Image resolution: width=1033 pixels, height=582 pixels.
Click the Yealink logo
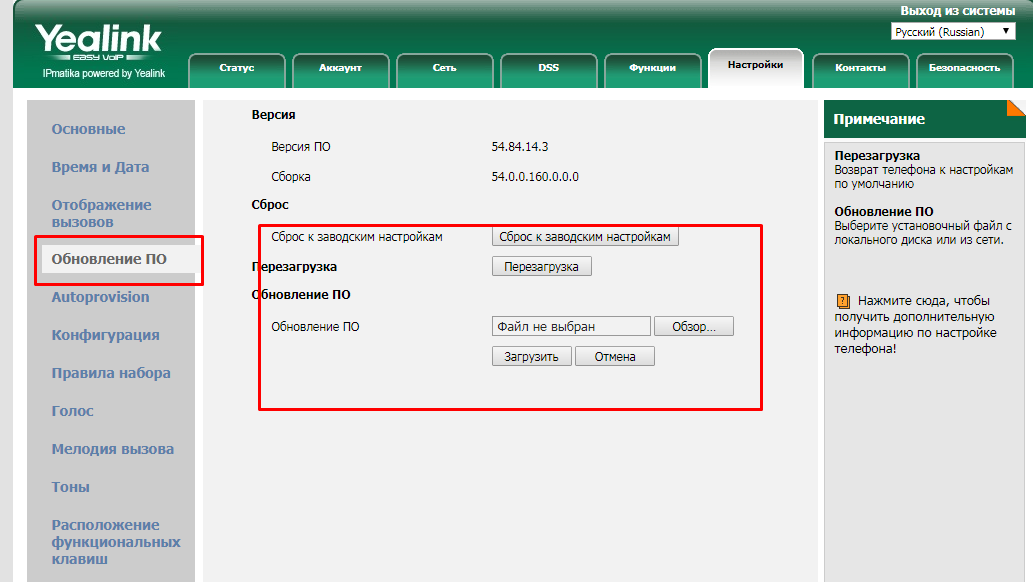click(98, 42)
